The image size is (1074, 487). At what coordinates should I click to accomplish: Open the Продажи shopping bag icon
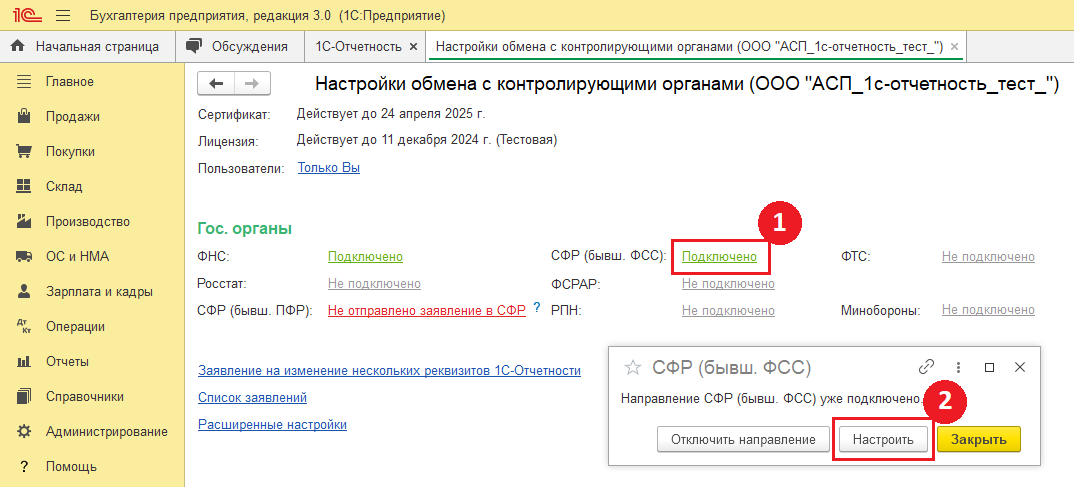[x=24, y=116]
